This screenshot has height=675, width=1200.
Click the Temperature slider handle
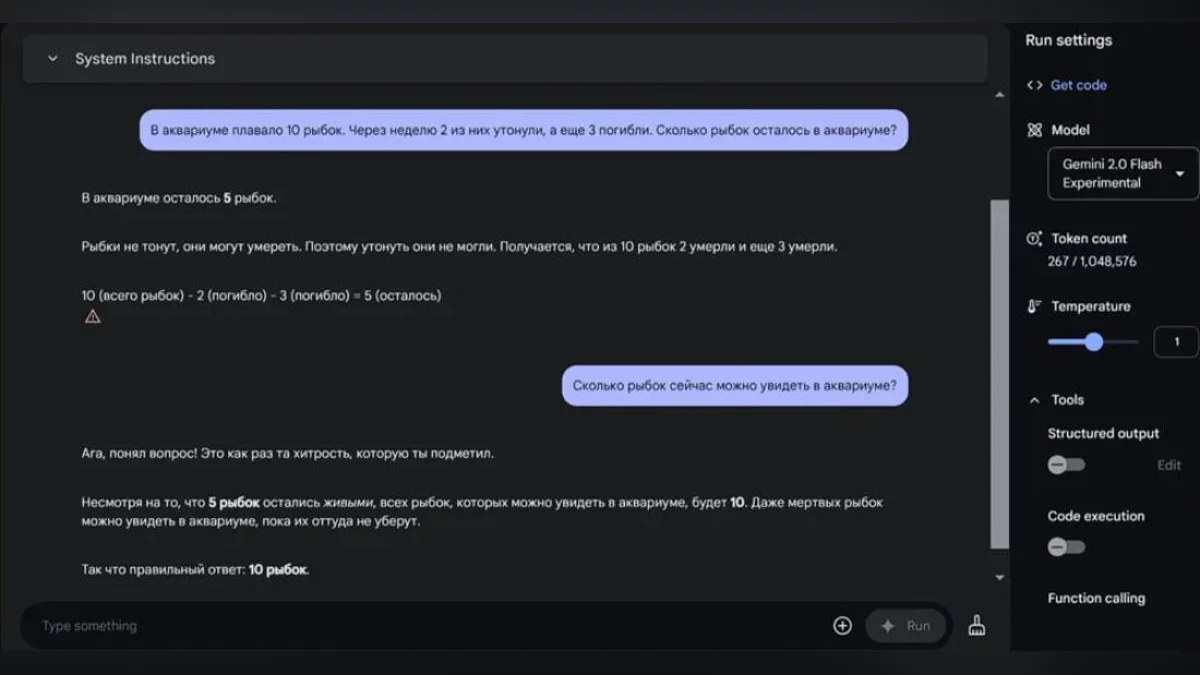tap(1093, 342)
